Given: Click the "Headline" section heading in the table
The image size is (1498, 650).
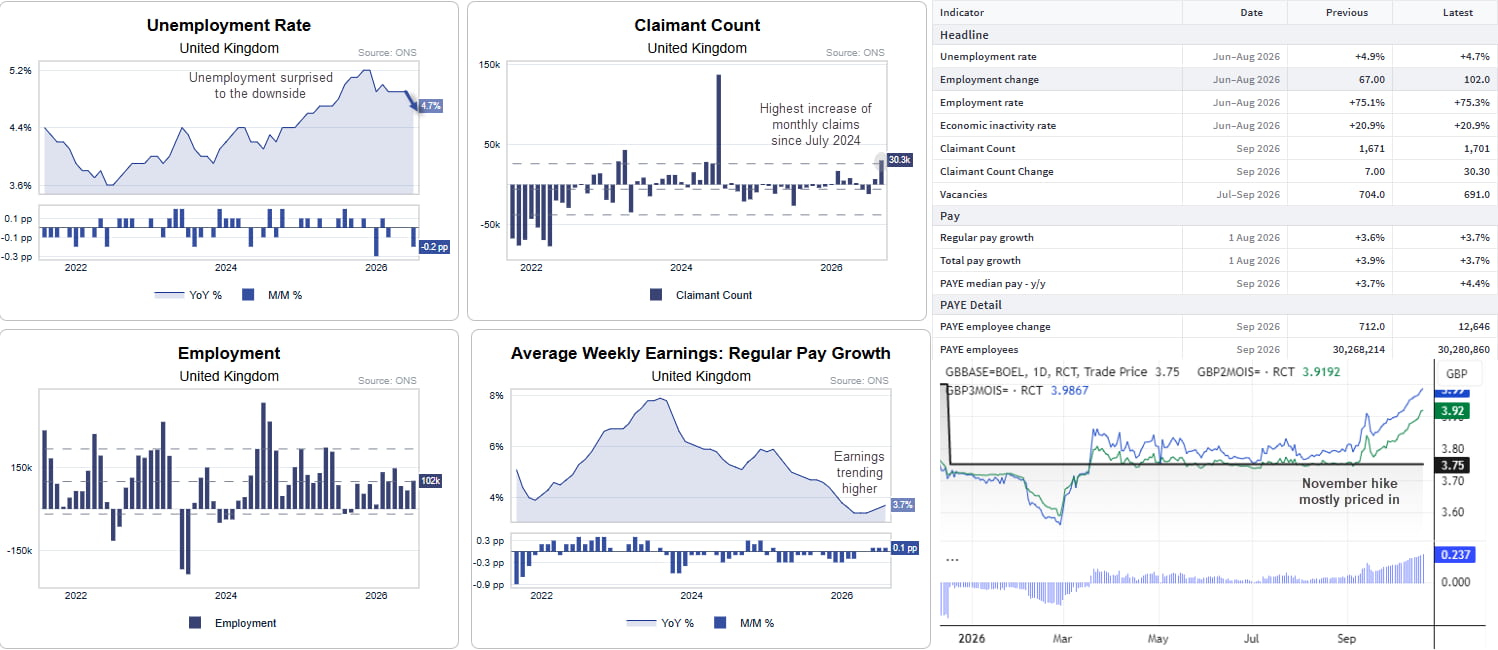Looking at the screenshot, I should 964,35.
